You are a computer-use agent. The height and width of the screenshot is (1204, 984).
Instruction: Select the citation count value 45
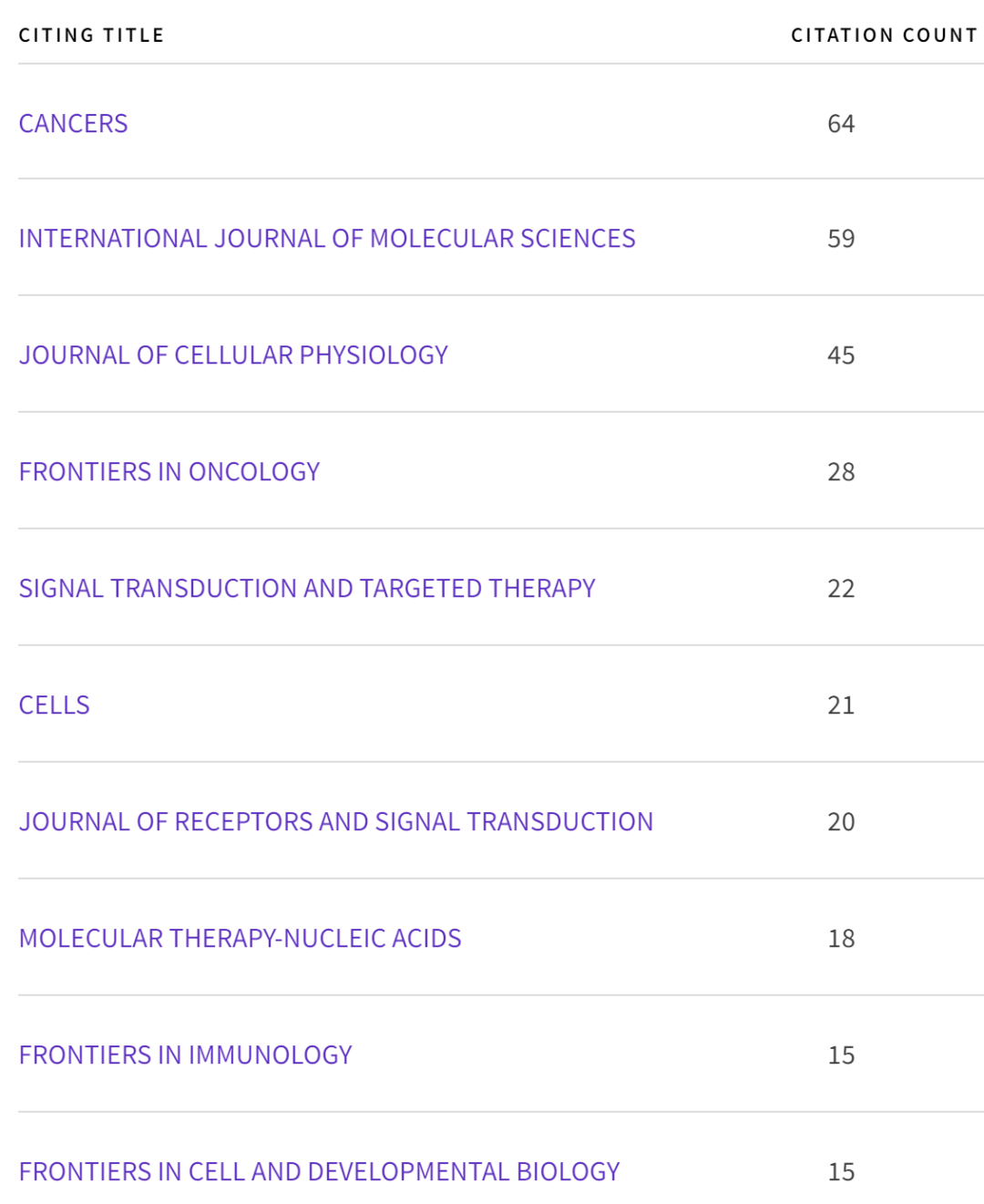point(841,355)
